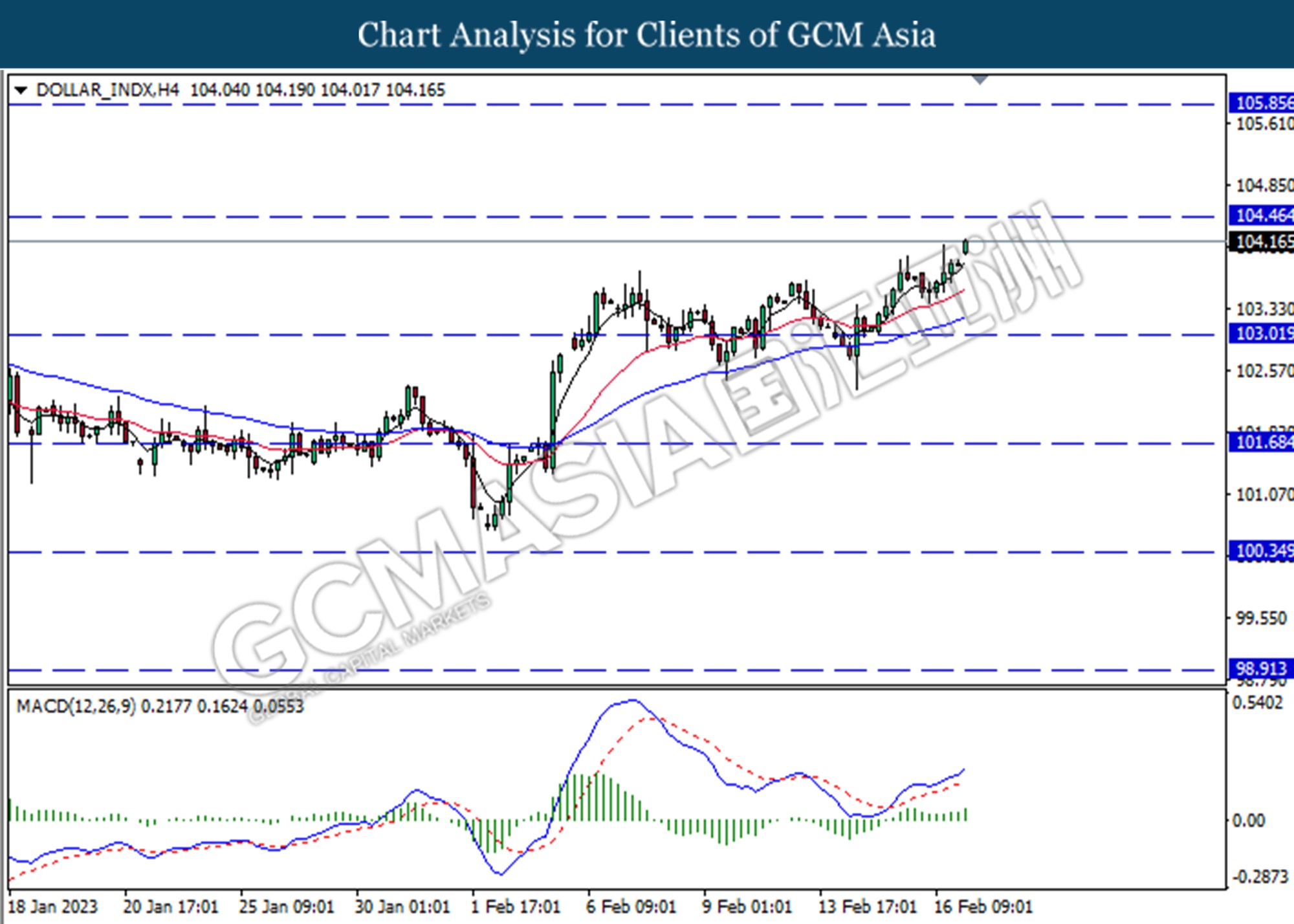This screenshot has width=1294, height=924.
Task: Click the 101.070 price axis value
Action: [x=1264, y=495]
